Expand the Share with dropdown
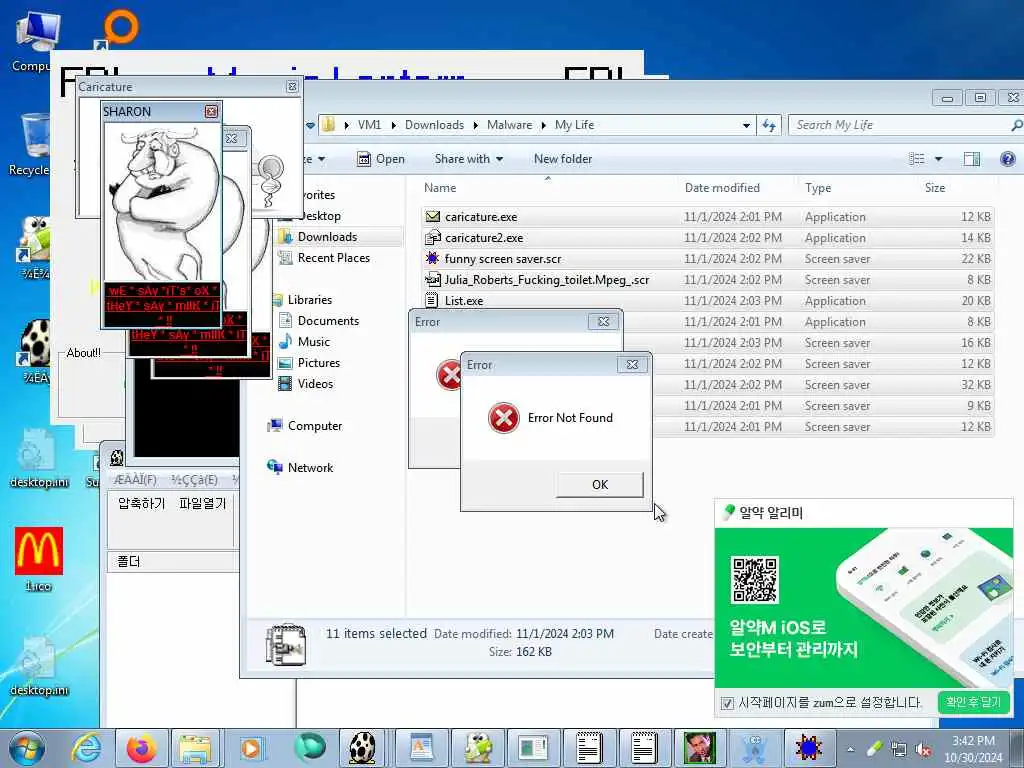 (469, 159)
